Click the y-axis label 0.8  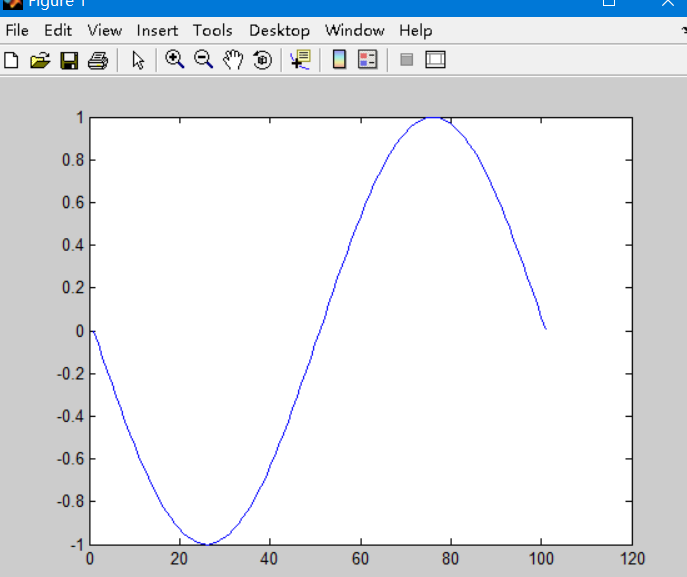[x=73, y=160]
